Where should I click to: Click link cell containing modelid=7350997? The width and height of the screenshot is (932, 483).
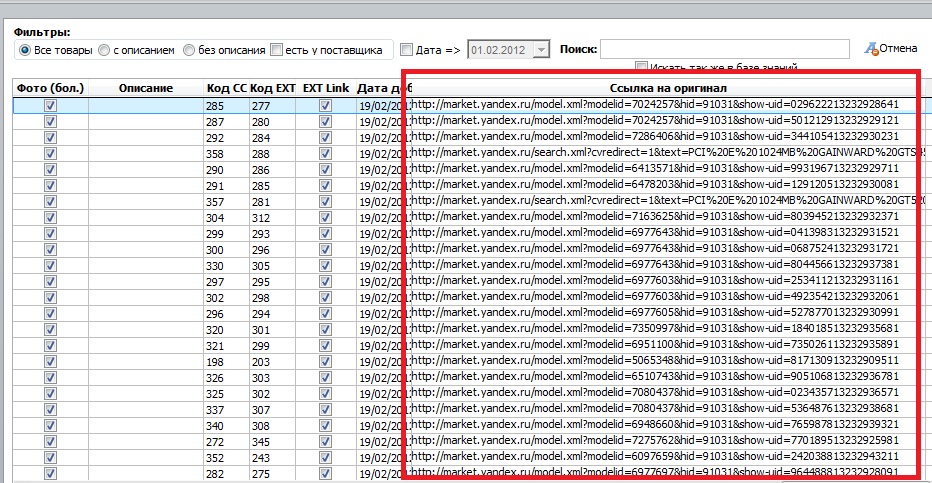(668, 329)
